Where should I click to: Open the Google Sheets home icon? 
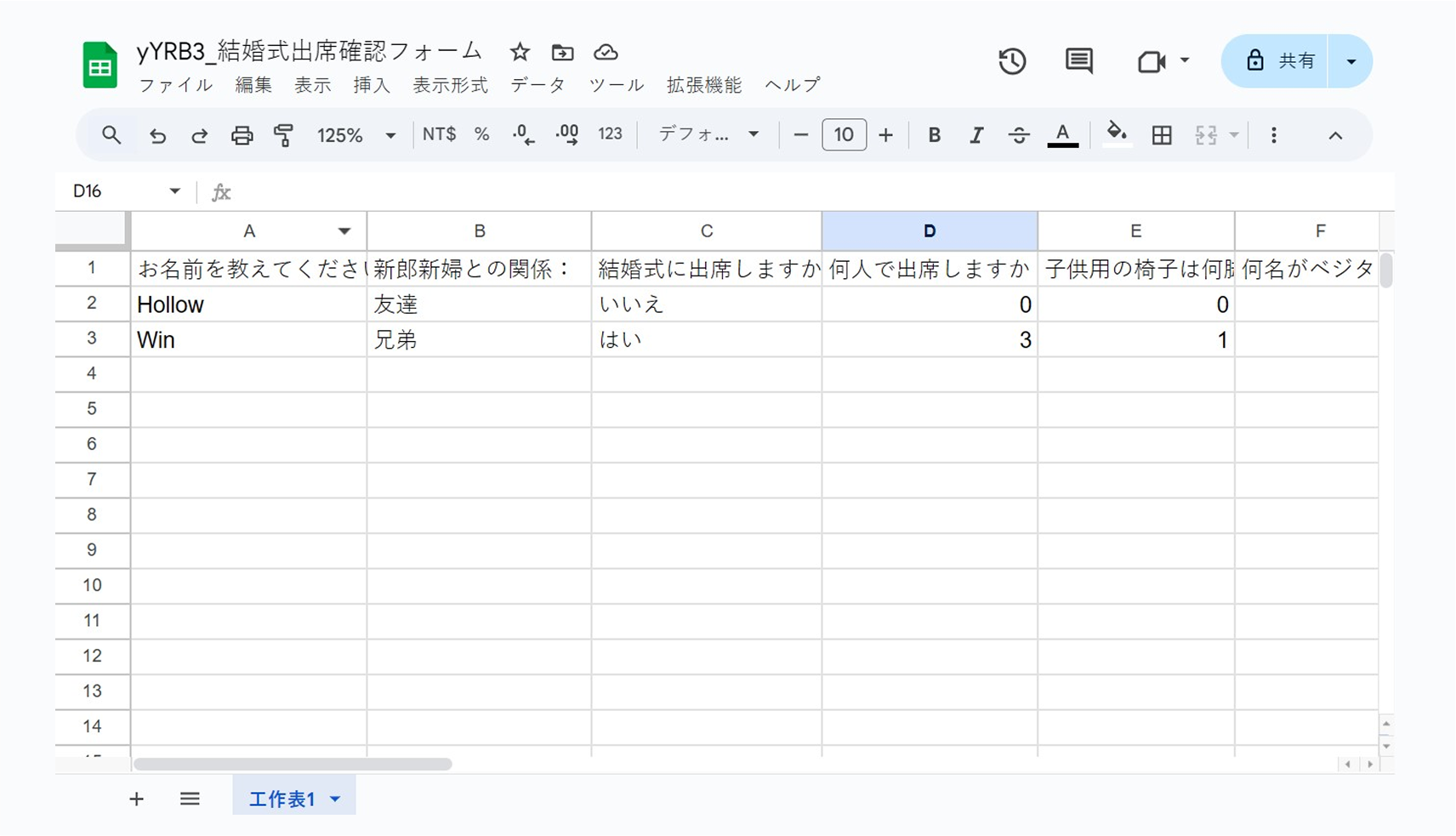pos(100,65)
